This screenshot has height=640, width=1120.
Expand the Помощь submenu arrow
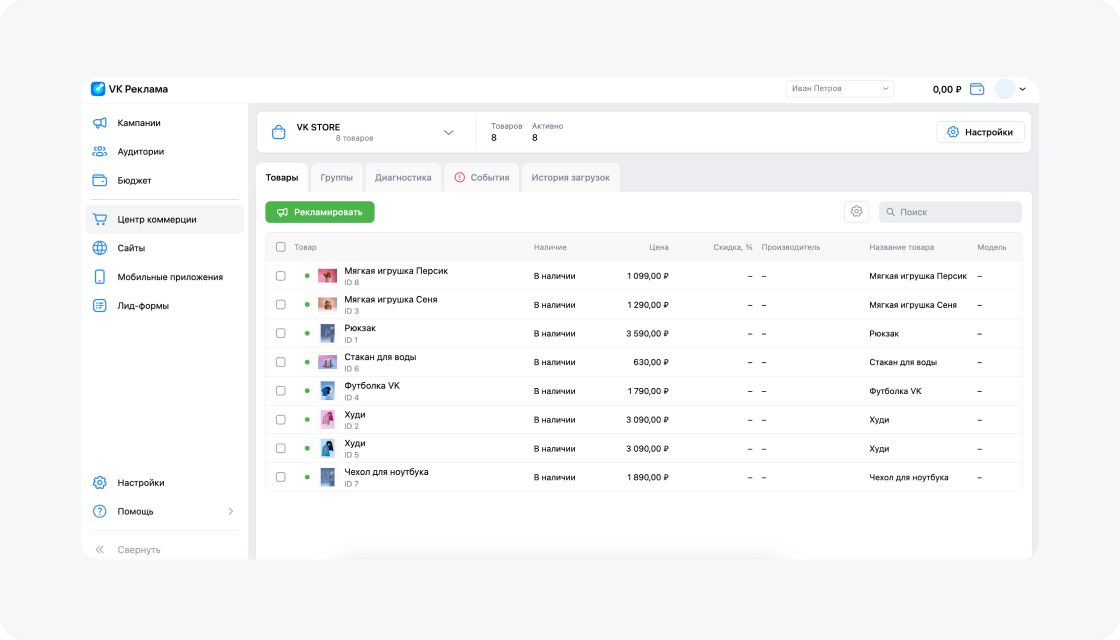pos(231,511)
